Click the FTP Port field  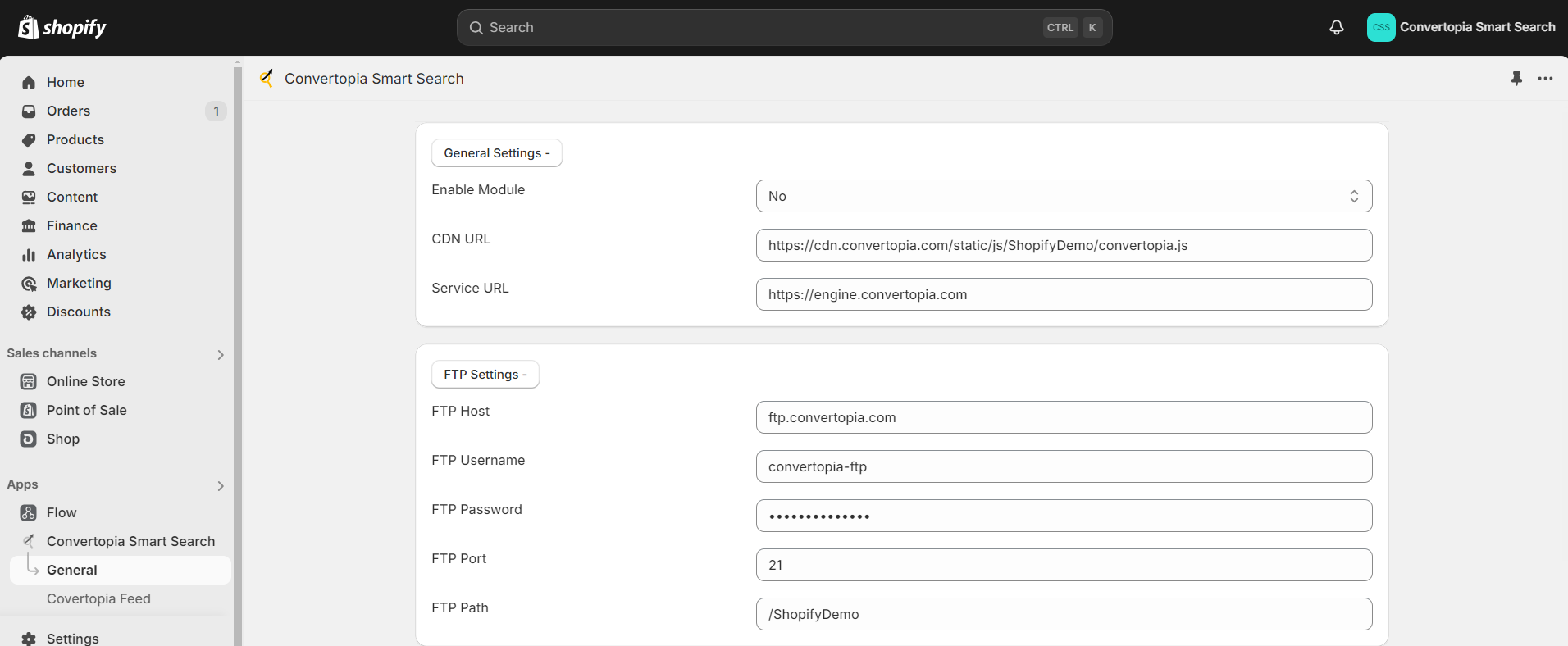point(1064,565)
